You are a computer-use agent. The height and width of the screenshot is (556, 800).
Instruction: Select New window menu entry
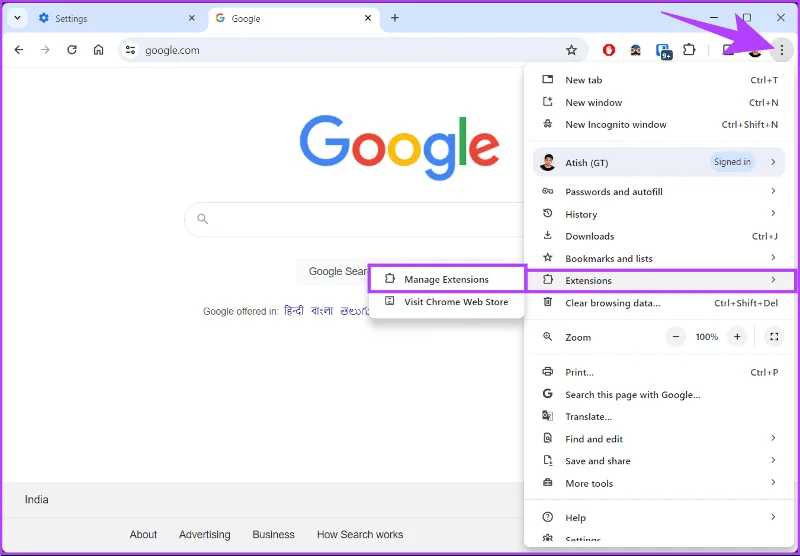659,103
